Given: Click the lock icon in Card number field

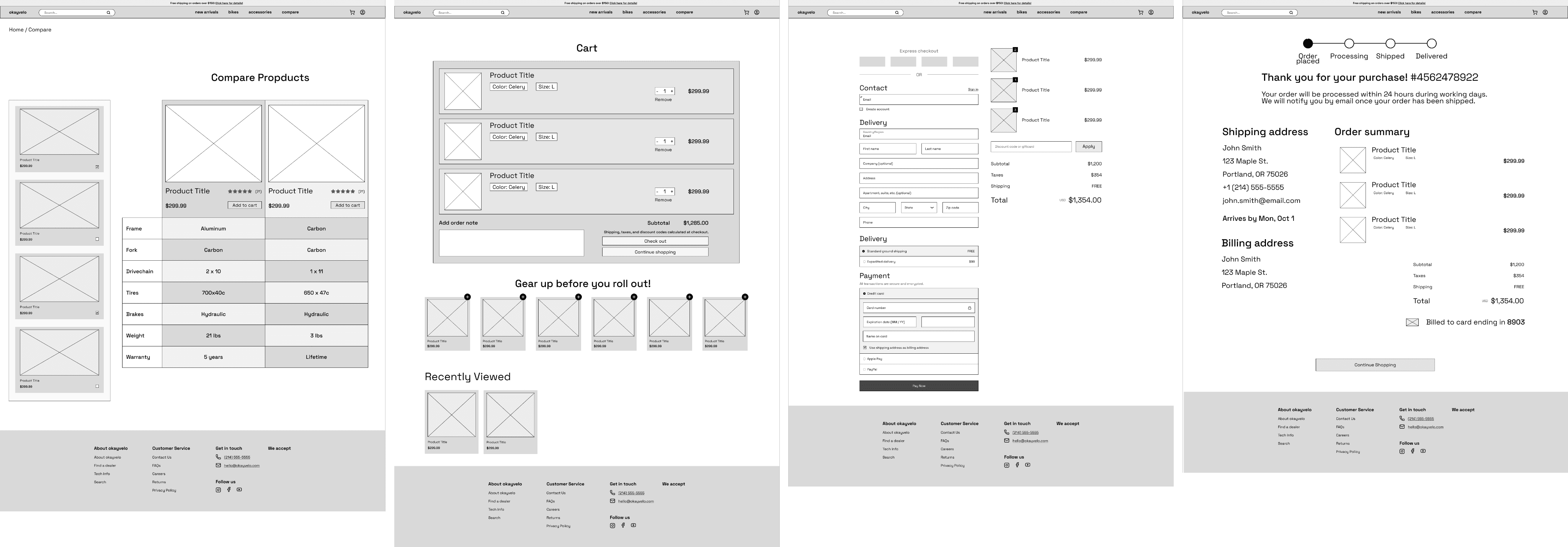Looking at the screenshot, I should (970, 308).
